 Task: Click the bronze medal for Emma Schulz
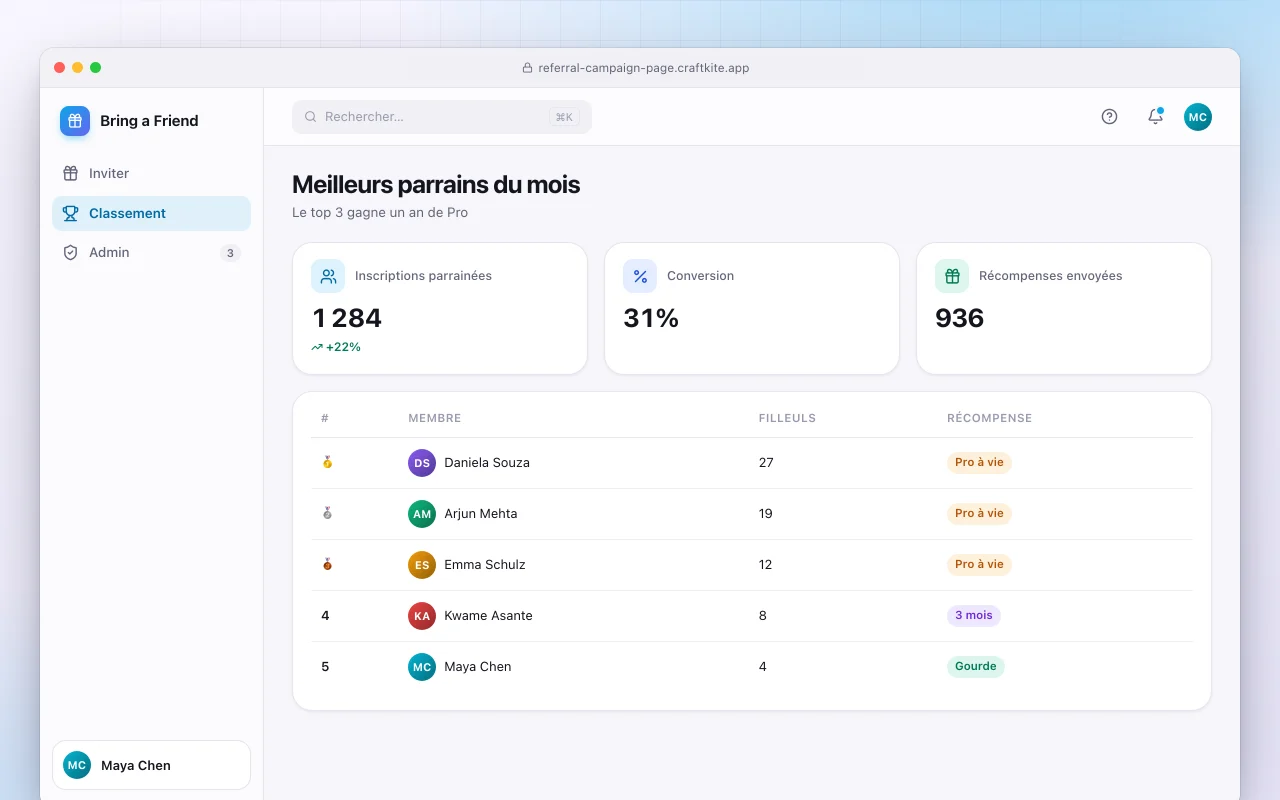coord(327,565)
